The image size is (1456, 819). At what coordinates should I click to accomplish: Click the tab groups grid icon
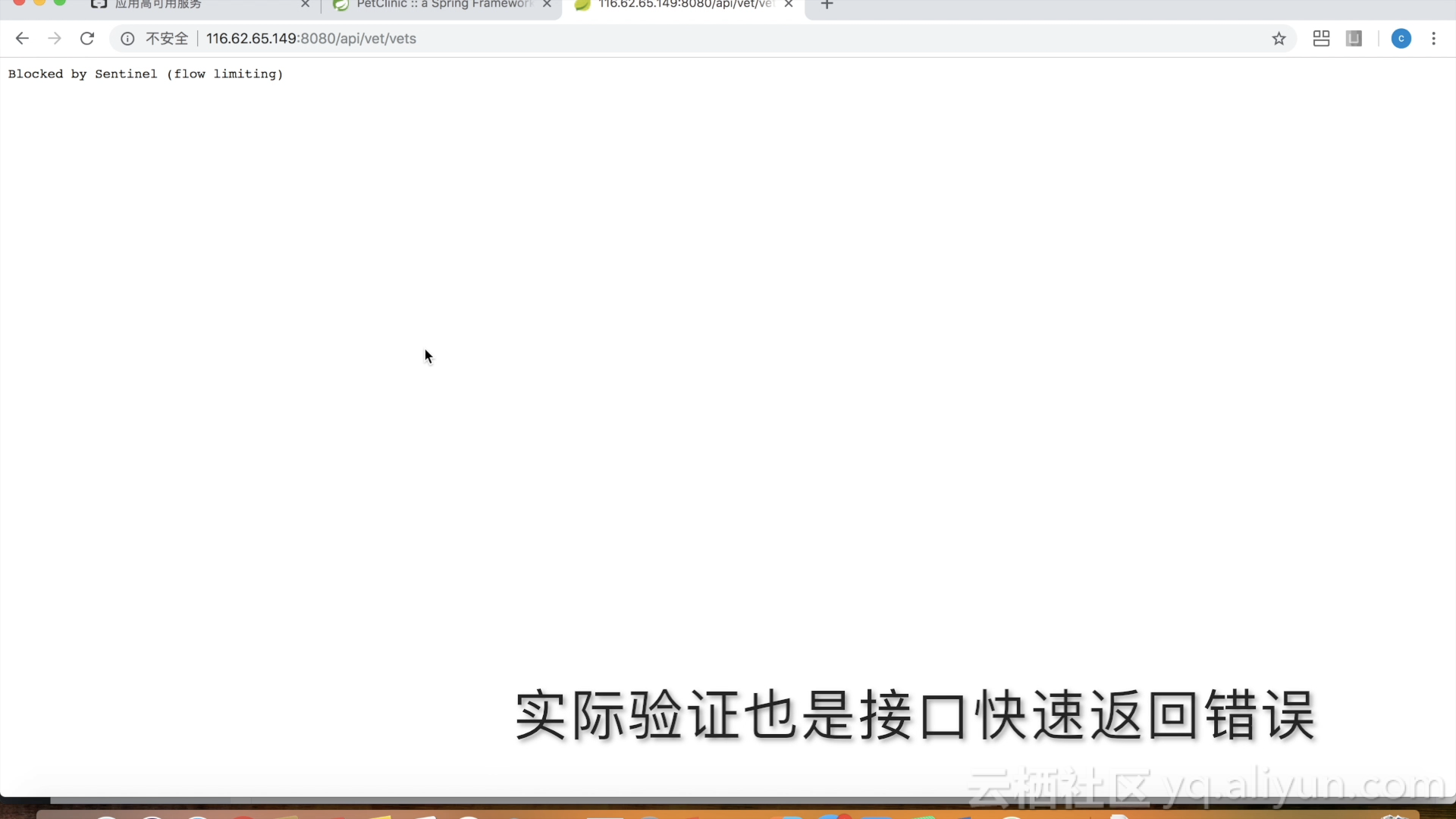1321,38
